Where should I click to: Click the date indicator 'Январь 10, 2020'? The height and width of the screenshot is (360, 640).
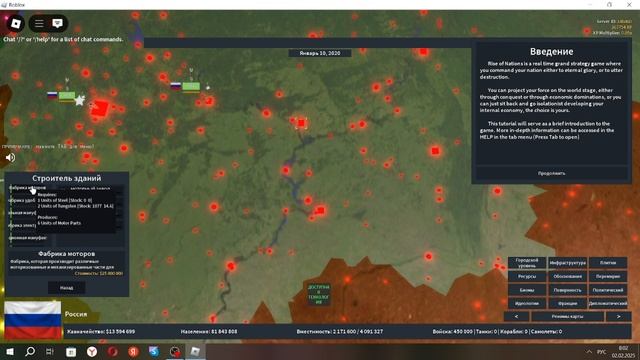(x=320, y=53)
